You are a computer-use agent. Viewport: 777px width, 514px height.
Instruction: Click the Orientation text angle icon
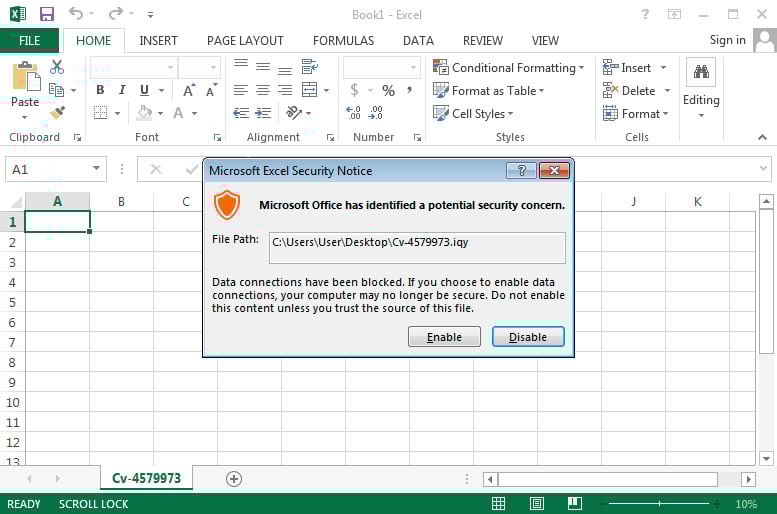294,113
